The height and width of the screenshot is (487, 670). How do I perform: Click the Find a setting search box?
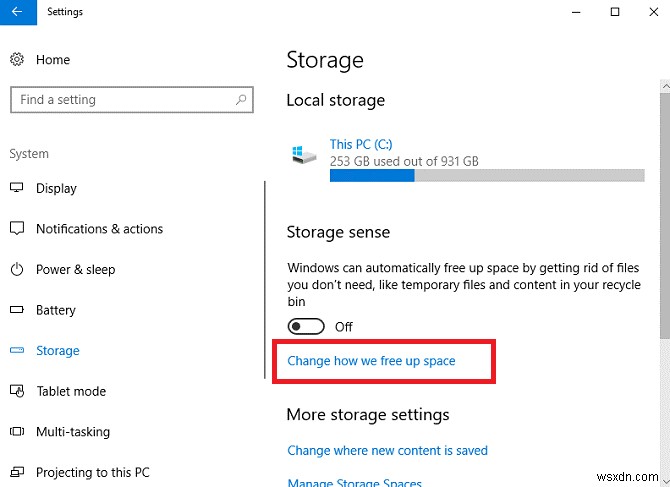click(x=120, y=100)
